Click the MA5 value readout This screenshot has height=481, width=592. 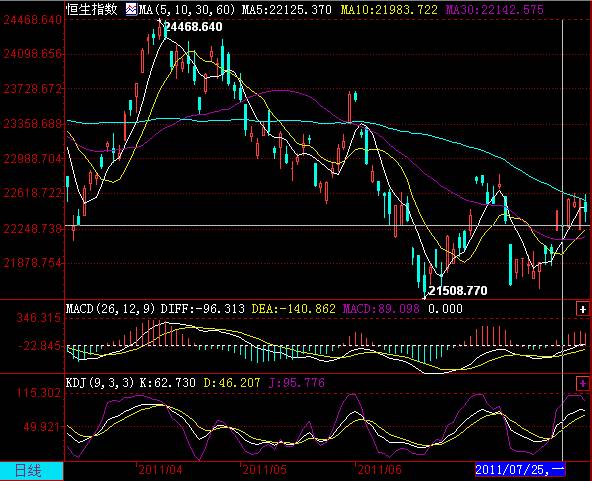pos(287,9)
